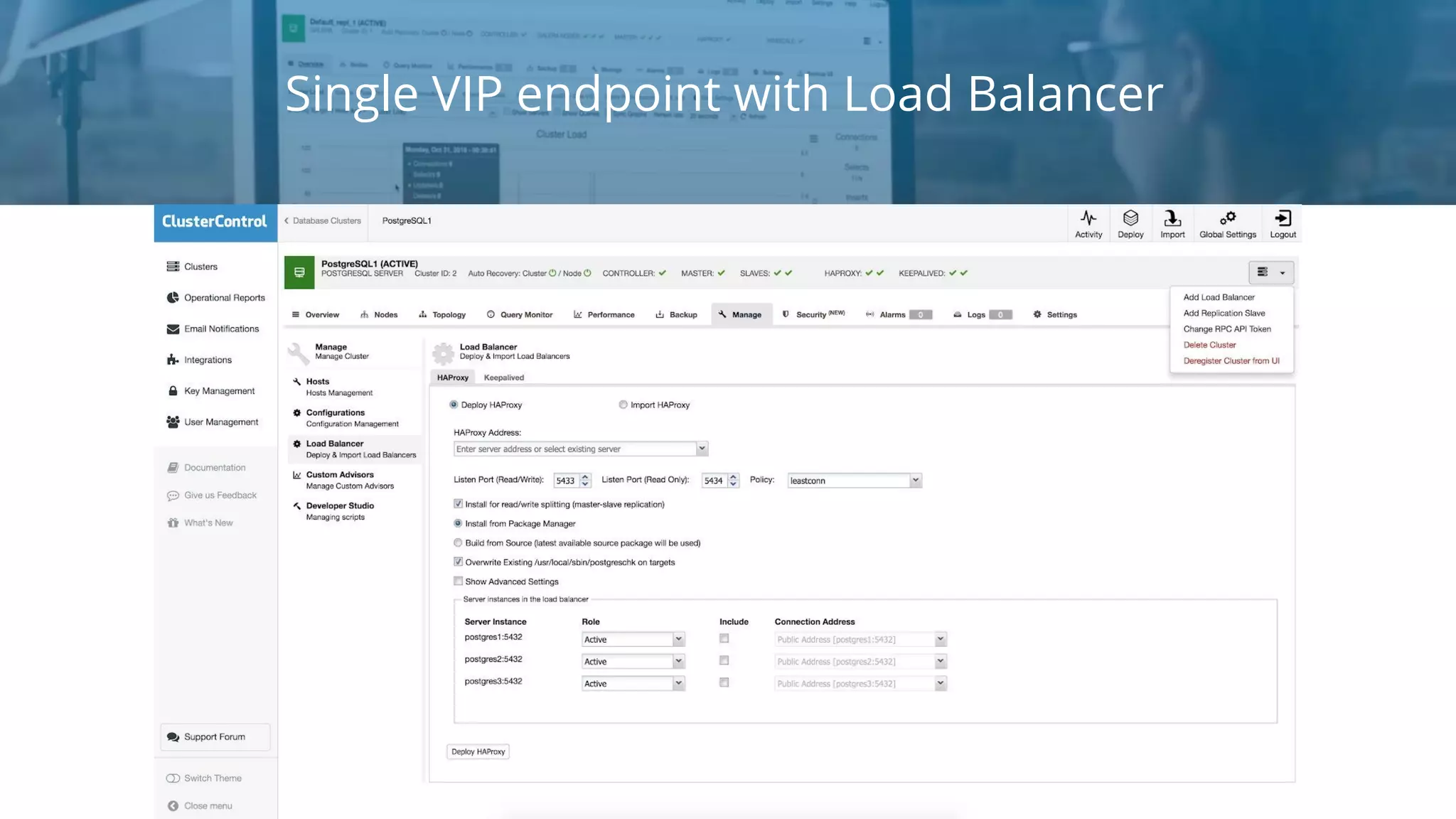Open Operational Reports in sidebar
This screenshot has height=819, width=1456.
[x=215, y=298]
